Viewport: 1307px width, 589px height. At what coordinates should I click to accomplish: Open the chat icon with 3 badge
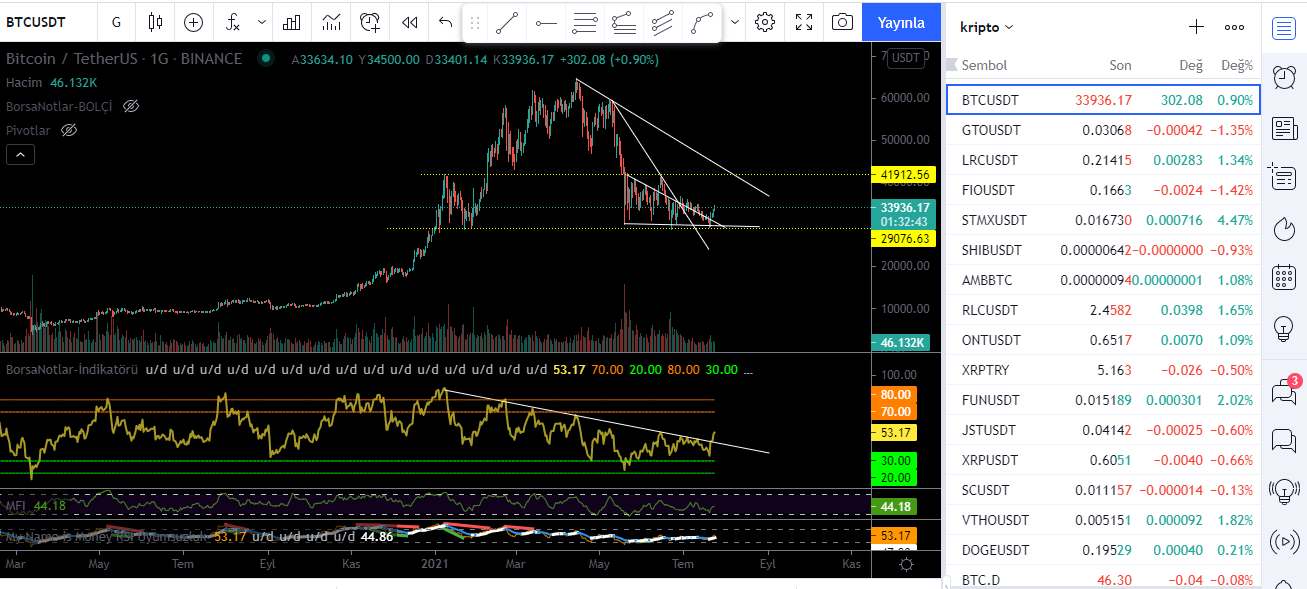[x=1283, y=391]
